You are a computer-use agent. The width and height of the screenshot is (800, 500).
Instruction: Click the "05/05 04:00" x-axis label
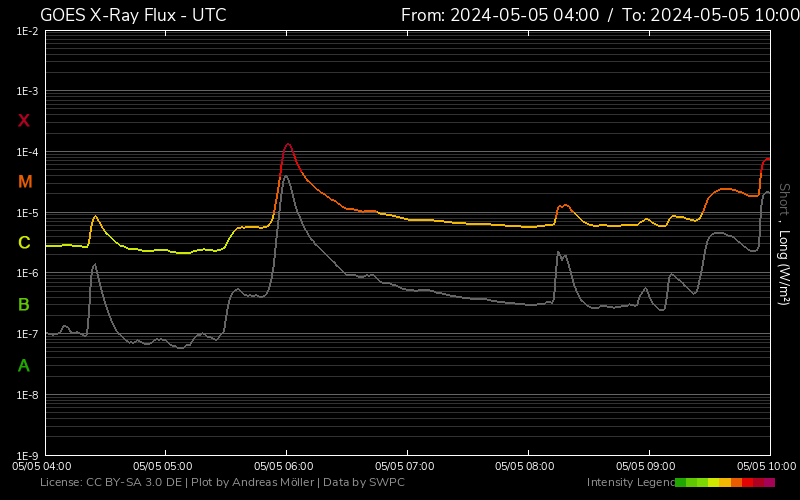(42, 466)
